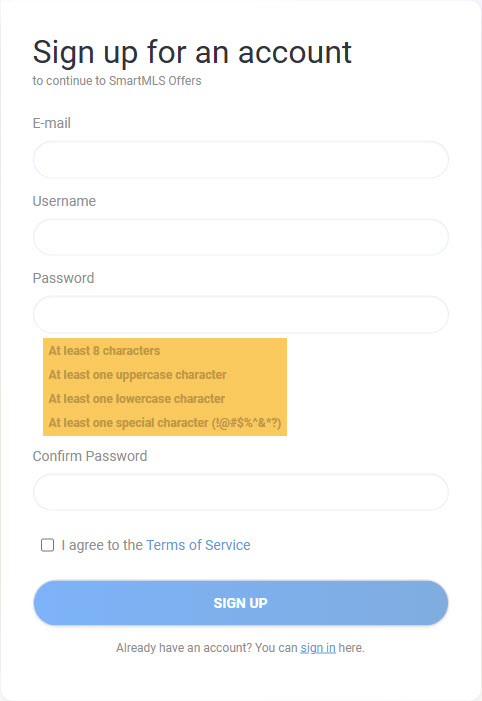This screenshot has height=701, width=482.
Task: Click the special character requirement hint
Action: (x=165, y=423)
